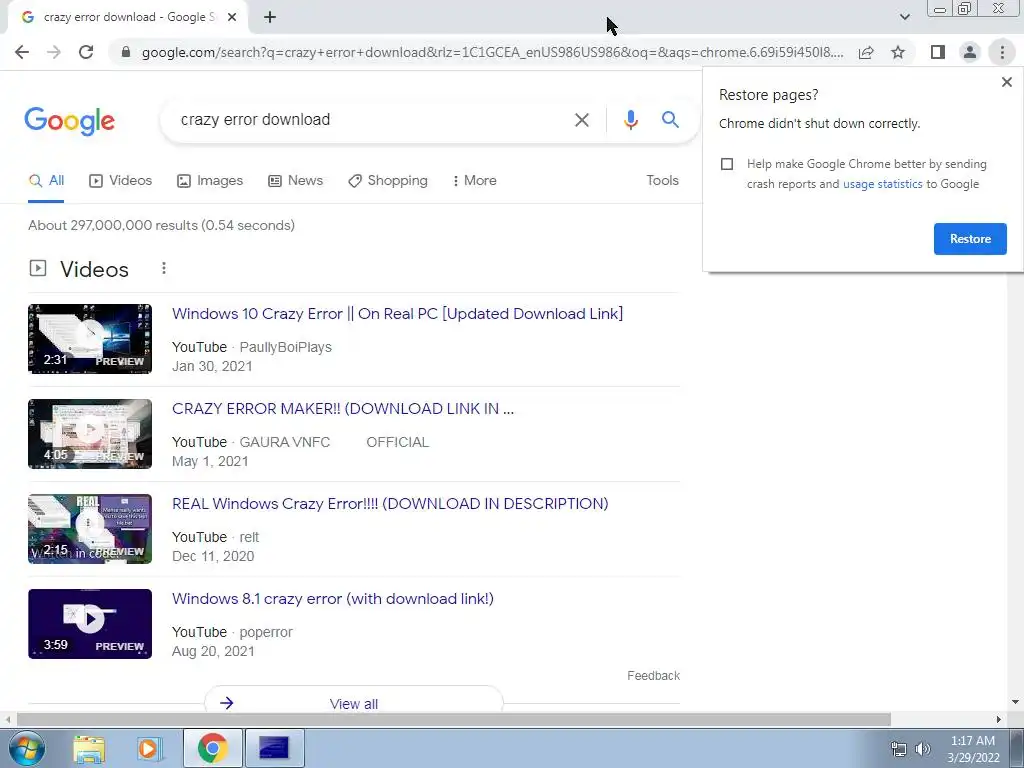This screenshot has width=1024, height=768.
Task: Submit search using the magnifier icon
Action: click(x=670, y=120)
